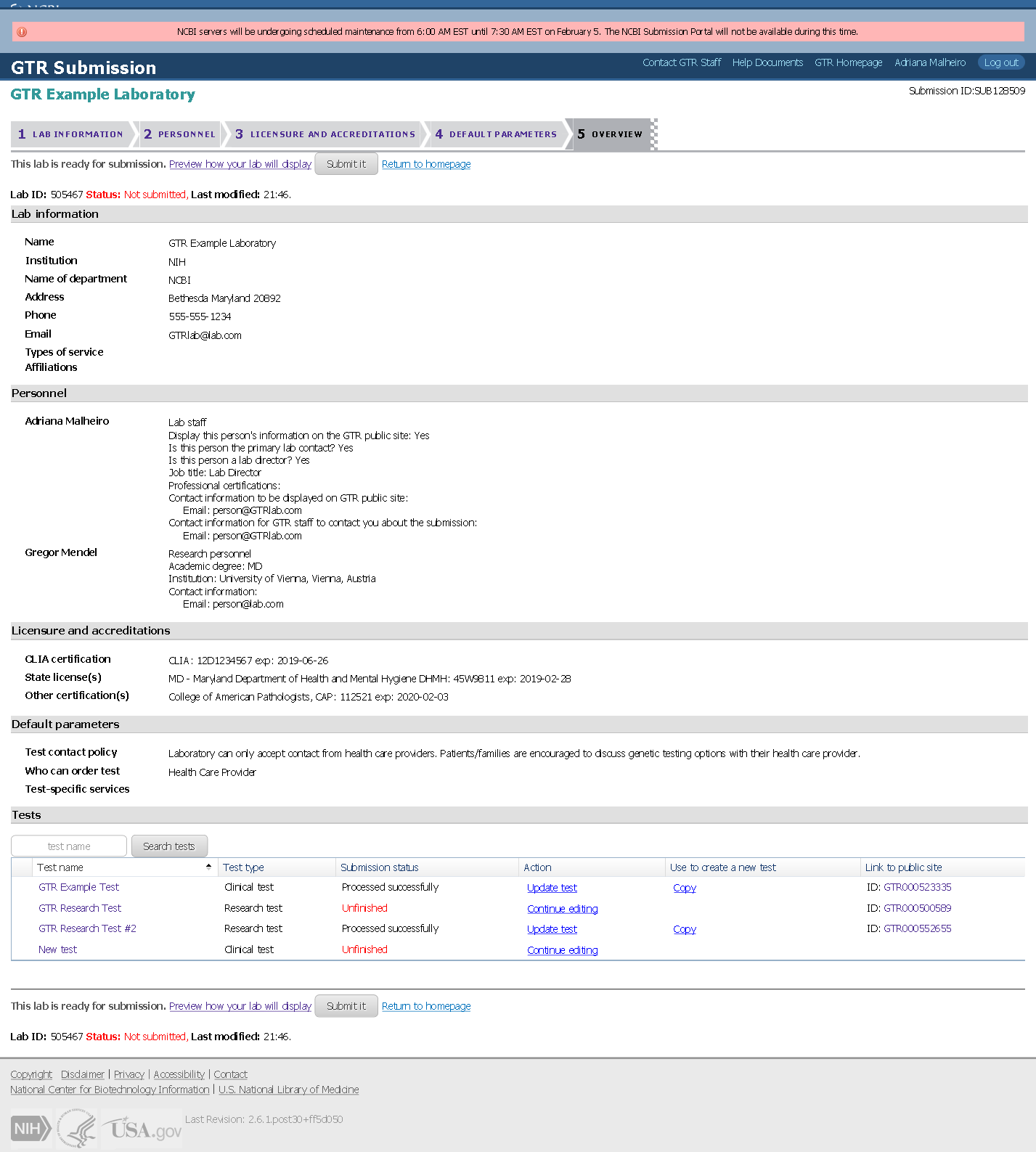Image resolution: width=1036 pixels, height=1152 pixels.
Task: Open the GTR Example Test link
Action: click(x=78, y=887)
